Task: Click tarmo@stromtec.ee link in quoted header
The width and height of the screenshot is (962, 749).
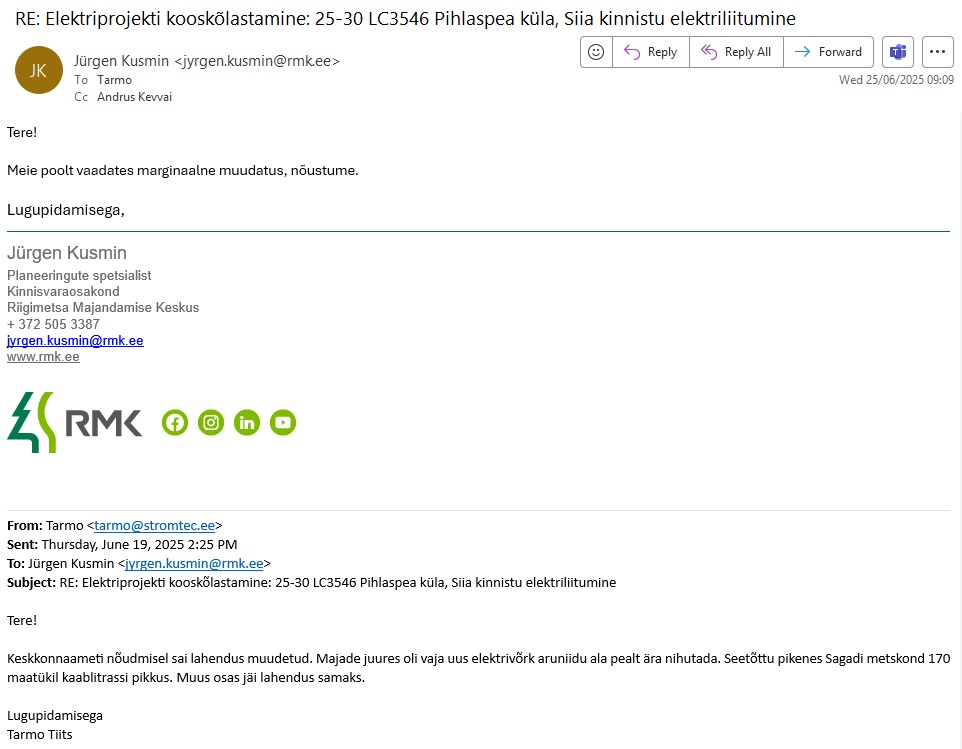Action: click(x=155, y=526)
